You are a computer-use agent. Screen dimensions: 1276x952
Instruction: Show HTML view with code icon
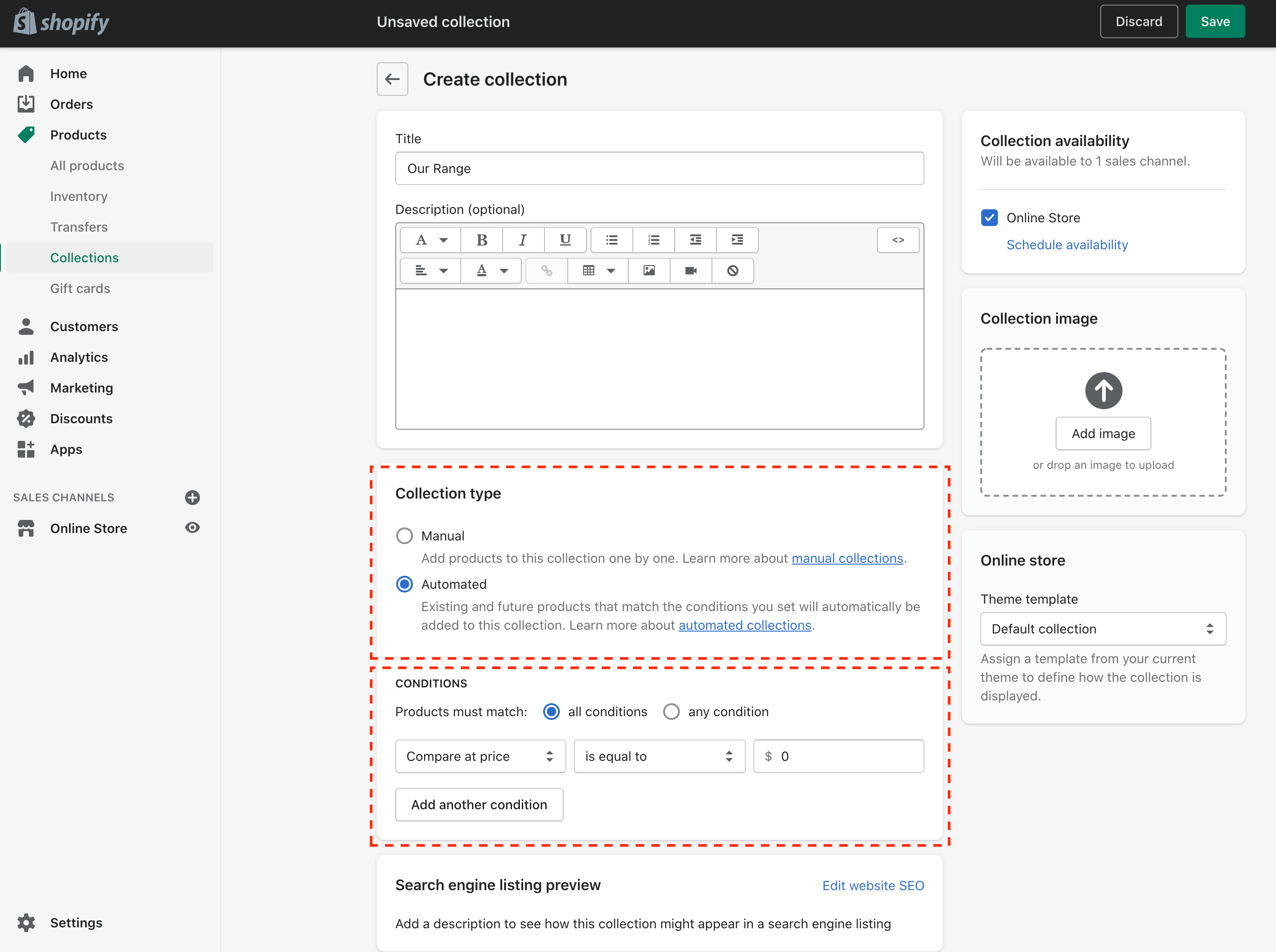(x=897, y=240)
